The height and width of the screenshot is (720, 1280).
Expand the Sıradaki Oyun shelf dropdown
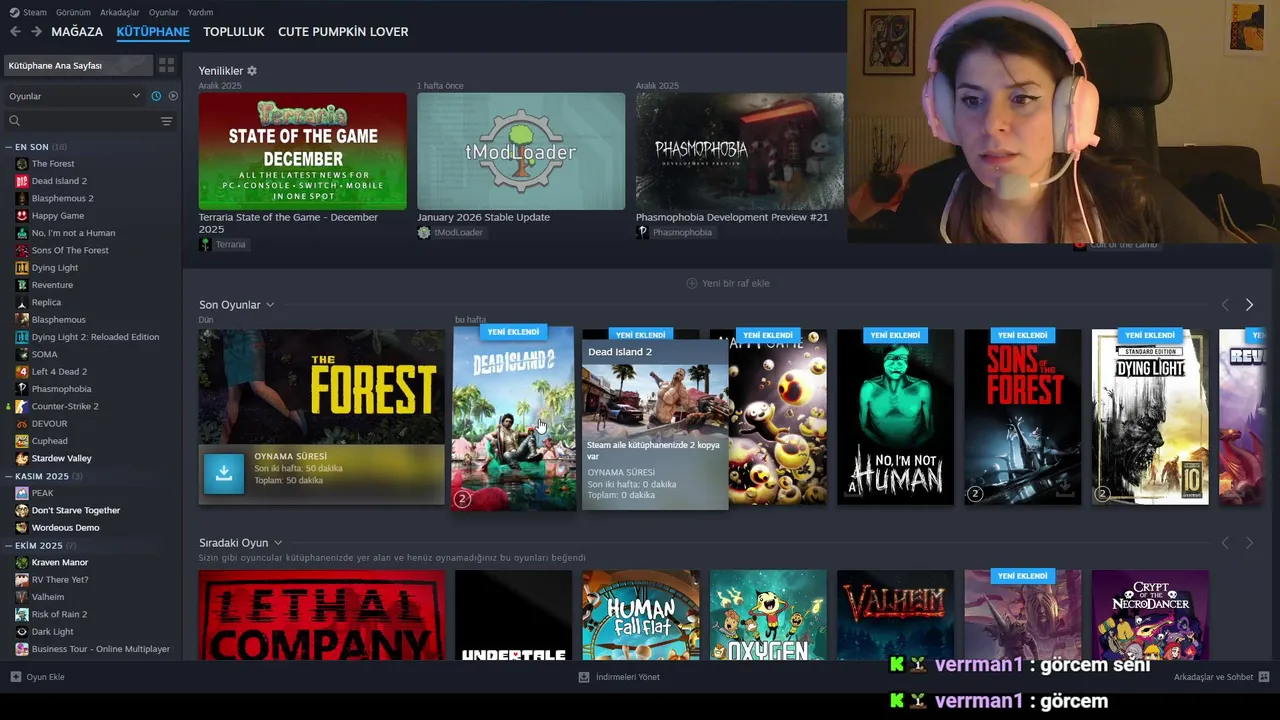pos(278,543)
